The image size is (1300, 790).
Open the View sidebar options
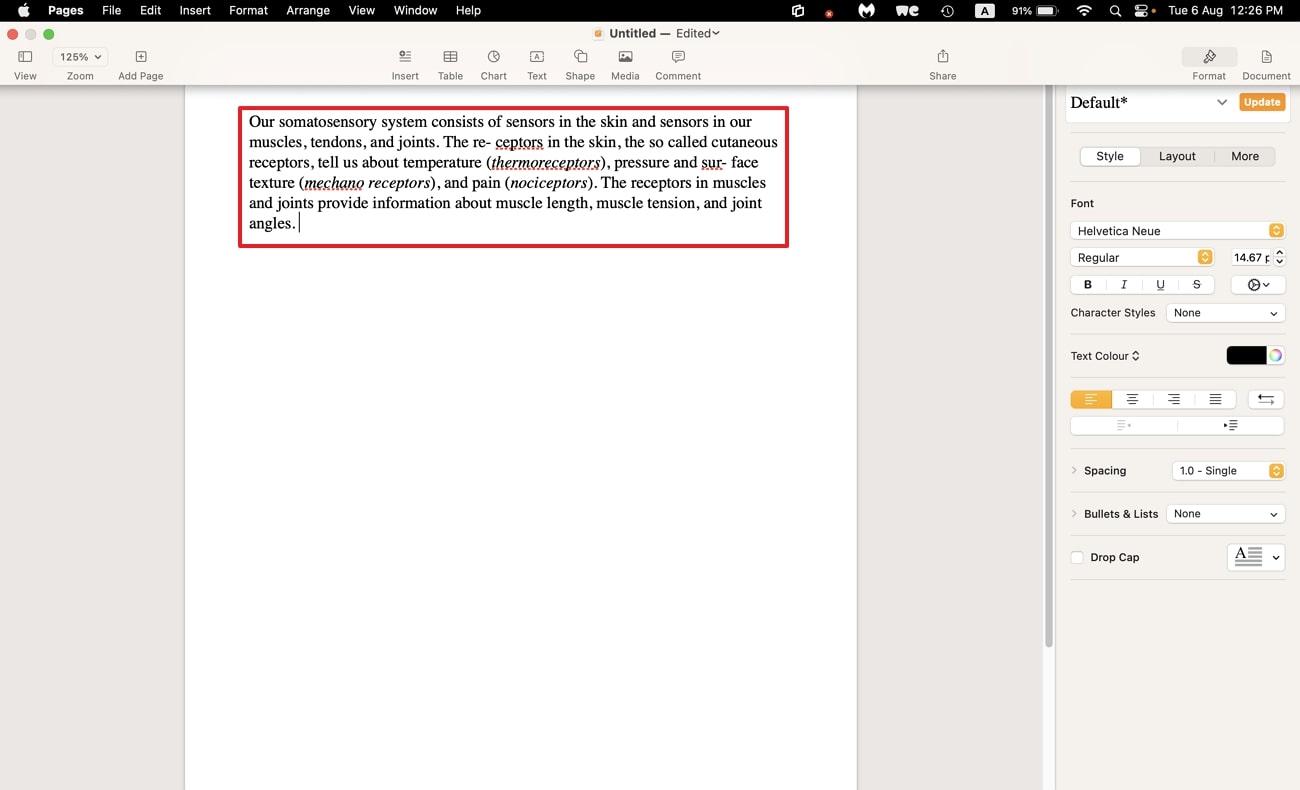tap(25, 65)
